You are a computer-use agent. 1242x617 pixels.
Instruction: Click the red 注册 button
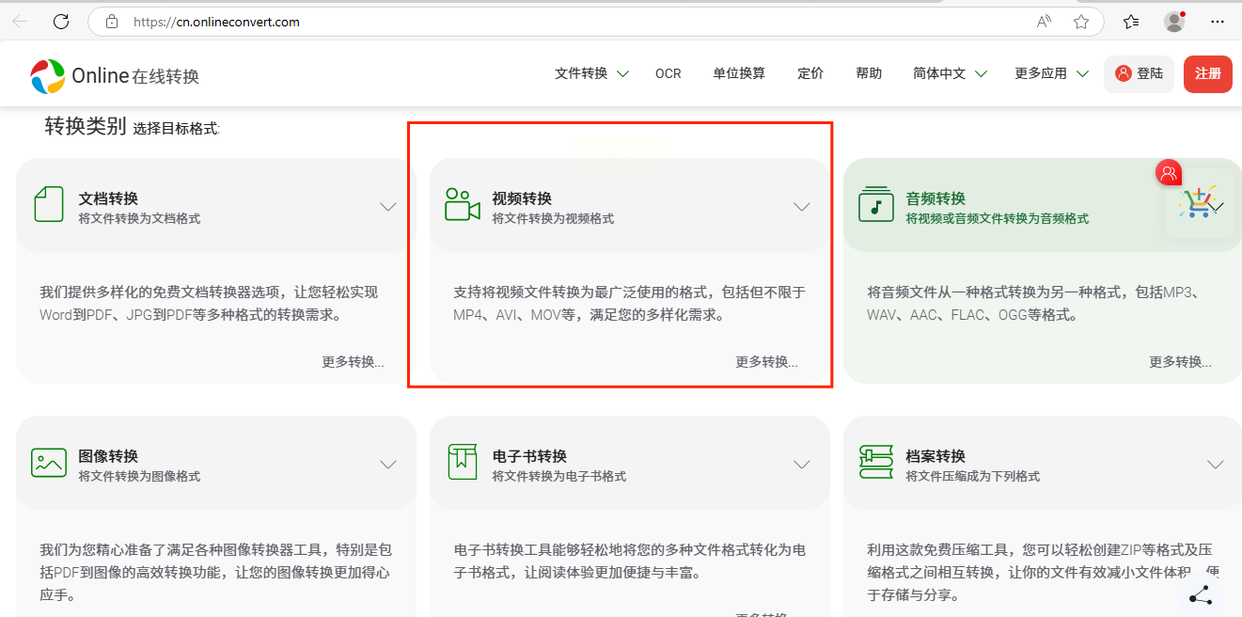[x=1207, y=74]
